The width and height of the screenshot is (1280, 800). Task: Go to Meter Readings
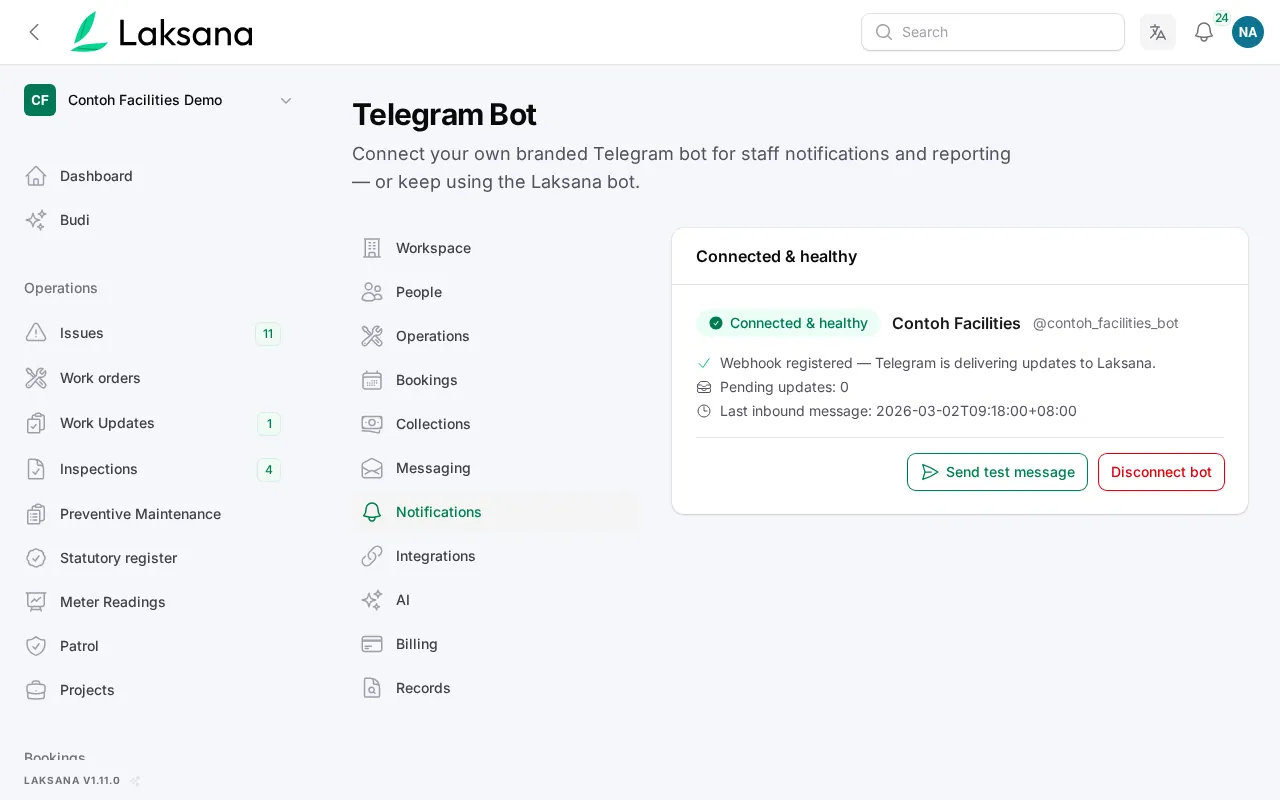[160, 602]
